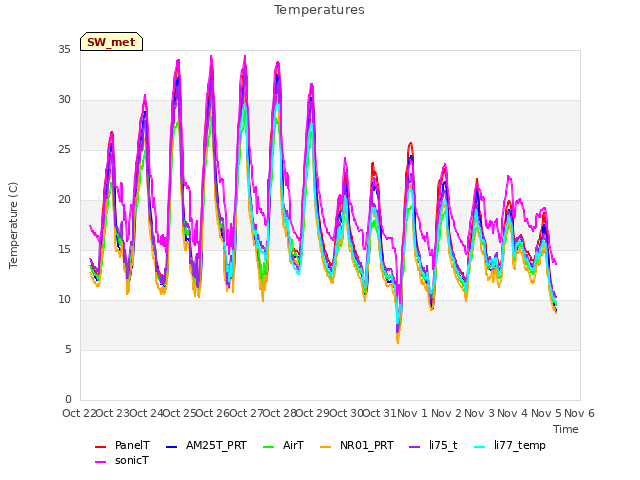Click the purple li75_t color swatch
The image size is (640, 480).
[x=414, y=447]
